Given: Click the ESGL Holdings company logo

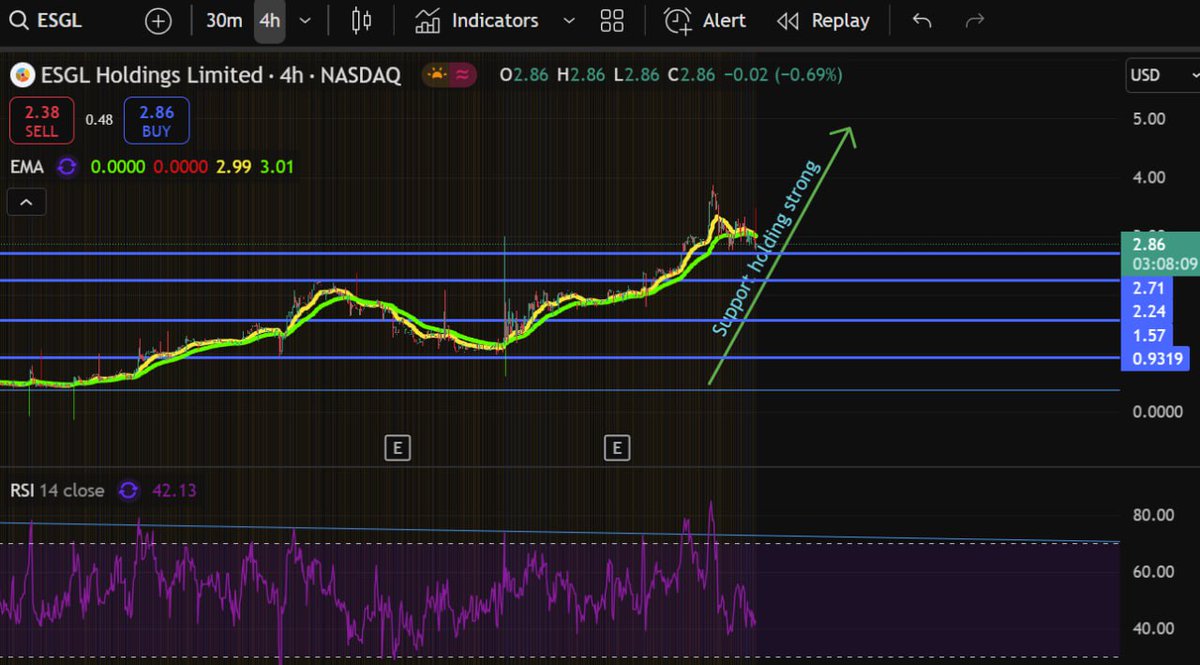Looking at the screenshot, I should coord(22,75).
